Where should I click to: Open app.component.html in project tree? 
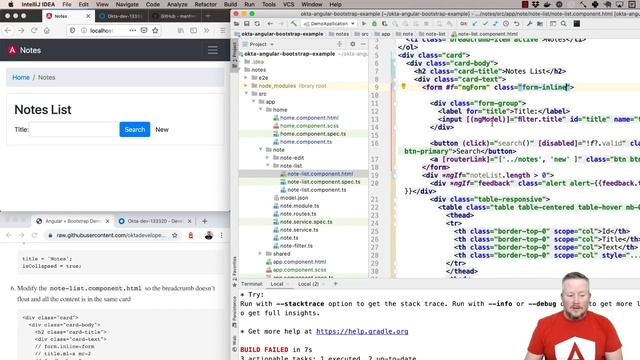(299, 262)
